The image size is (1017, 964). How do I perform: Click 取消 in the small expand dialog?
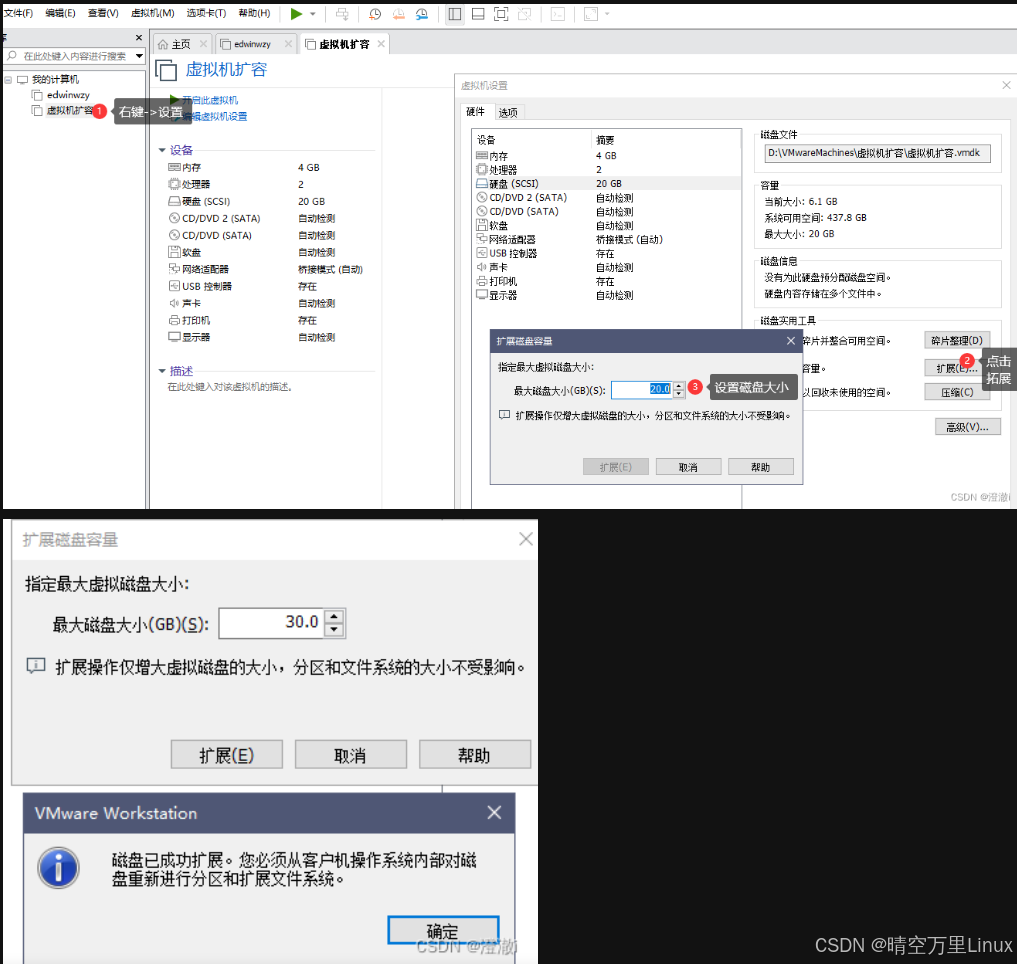pyautogui.click(x=688, y=467)
